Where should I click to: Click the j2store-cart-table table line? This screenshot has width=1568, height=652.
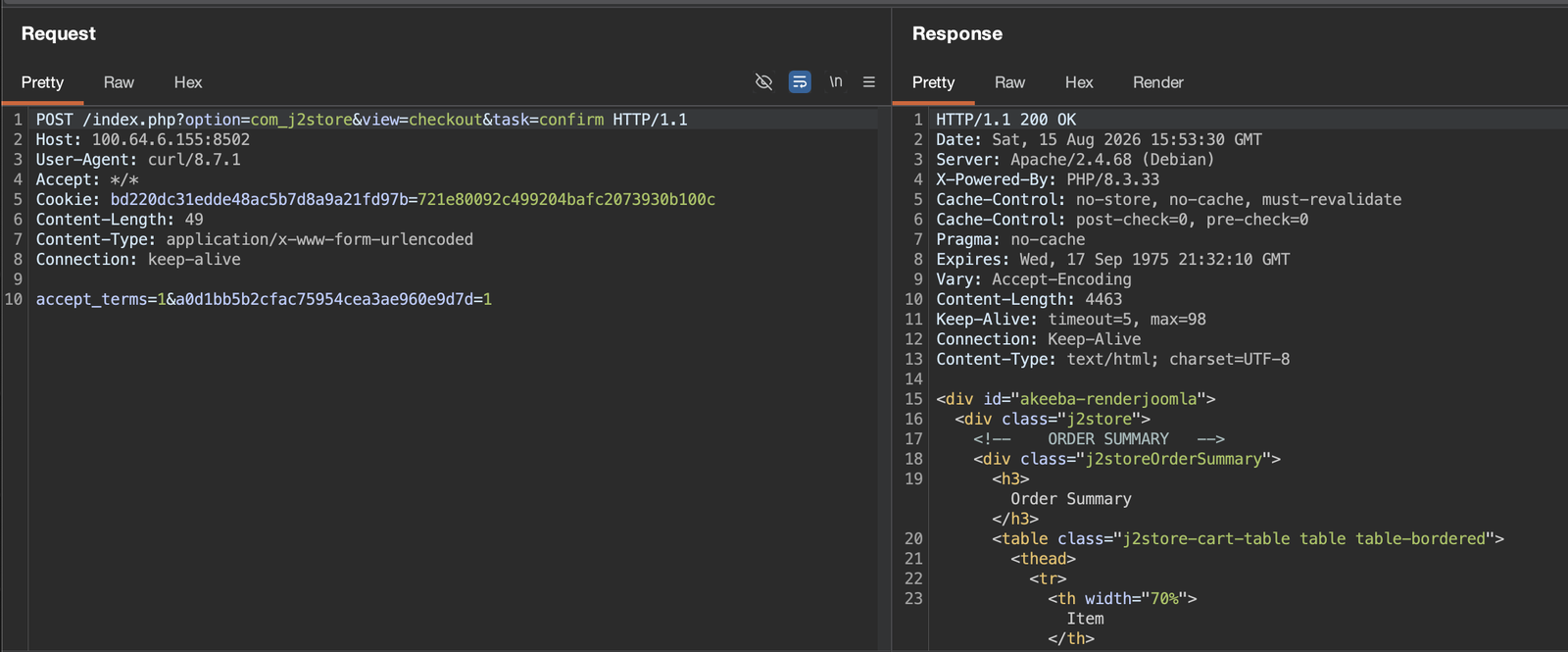[1248, 538]
